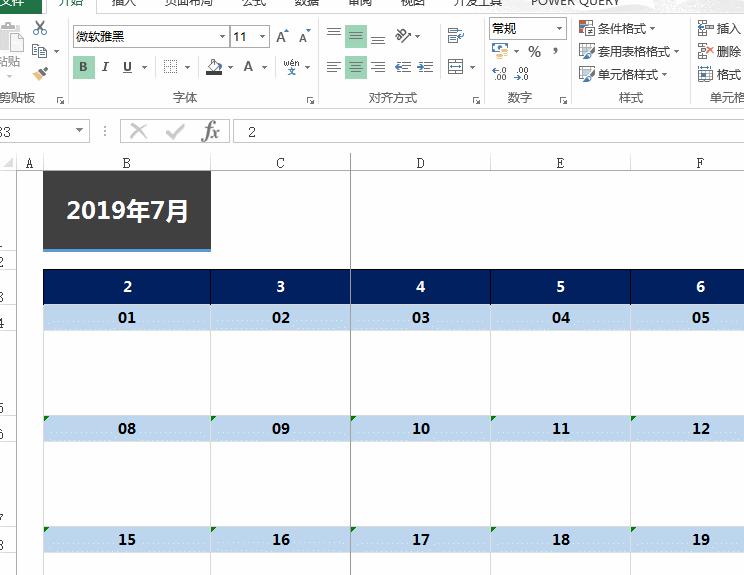Click the Cut scissors icon
The width and height of the screenshot is (744, 575).
40,28
